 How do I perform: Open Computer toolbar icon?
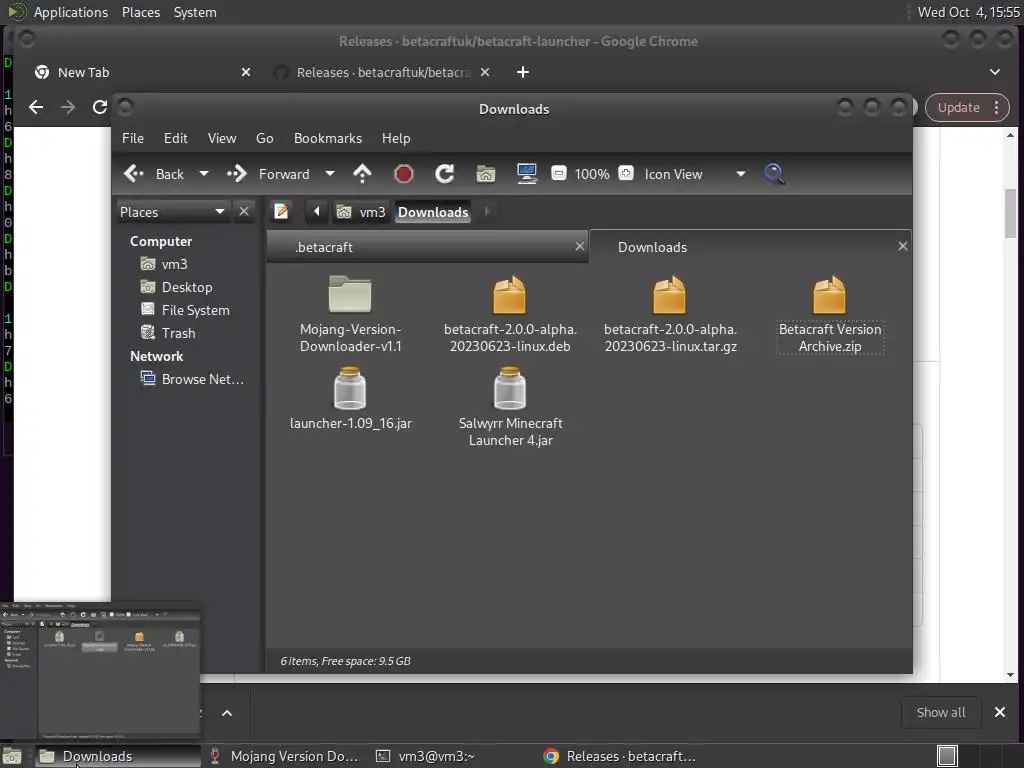coord(526,174)
